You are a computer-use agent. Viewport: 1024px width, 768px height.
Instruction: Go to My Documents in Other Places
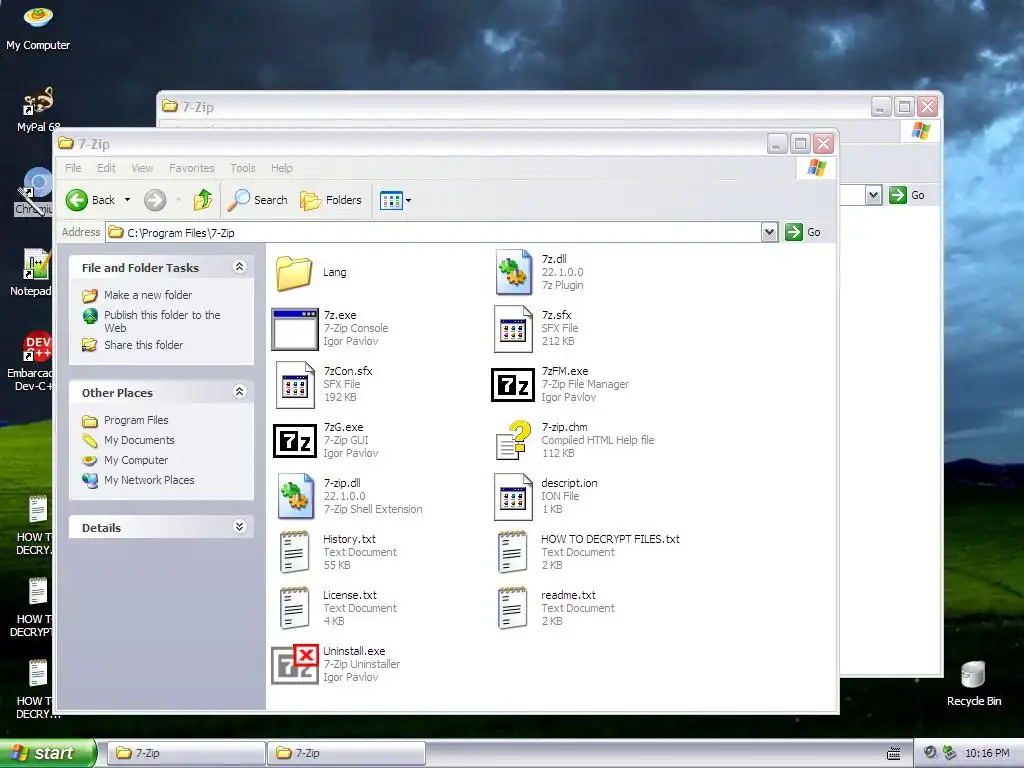(x=139, y=440)
